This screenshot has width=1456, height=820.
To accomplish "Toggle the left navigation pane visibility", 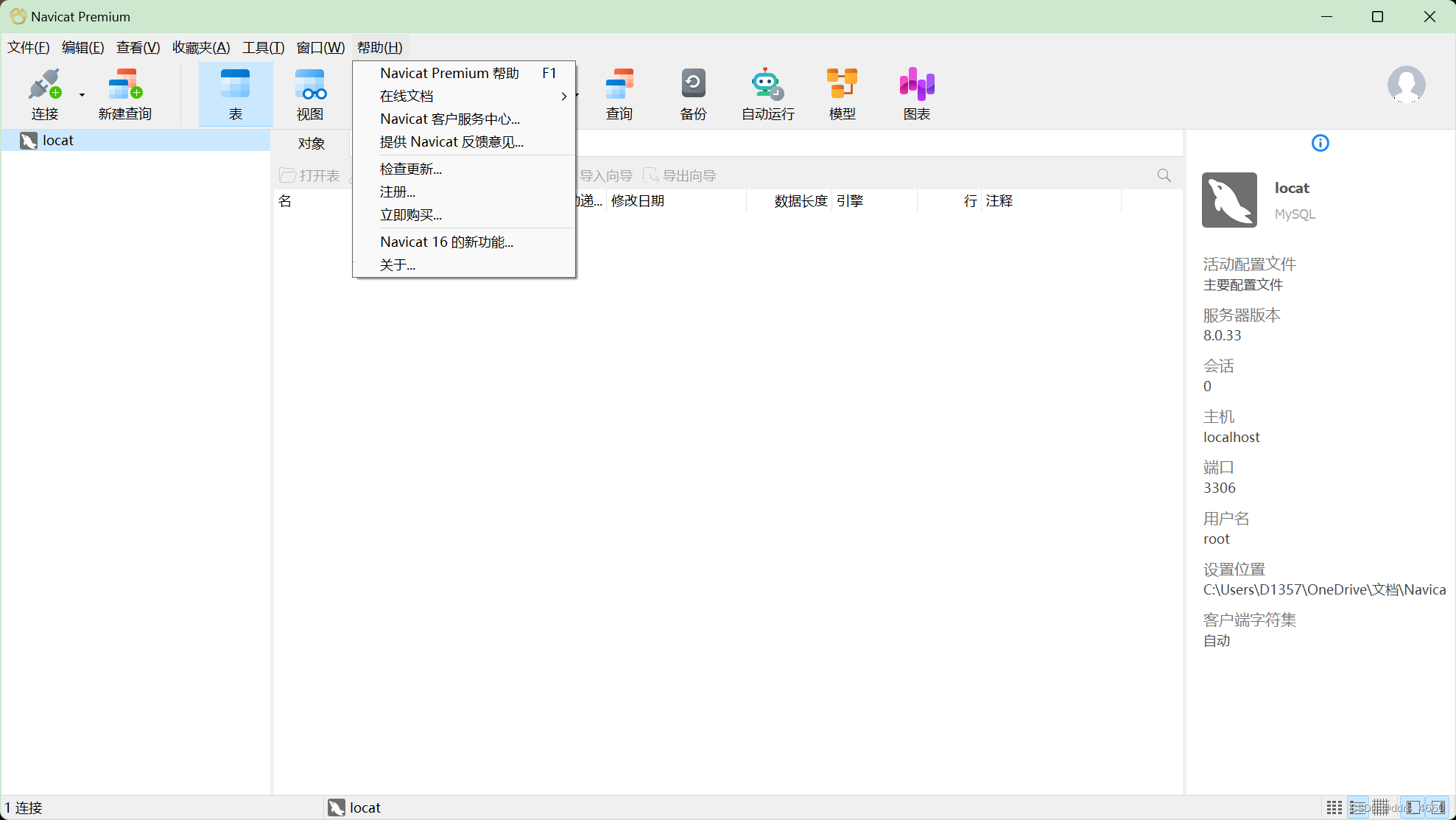I will pyautogui.click(x=1413, y=807).
